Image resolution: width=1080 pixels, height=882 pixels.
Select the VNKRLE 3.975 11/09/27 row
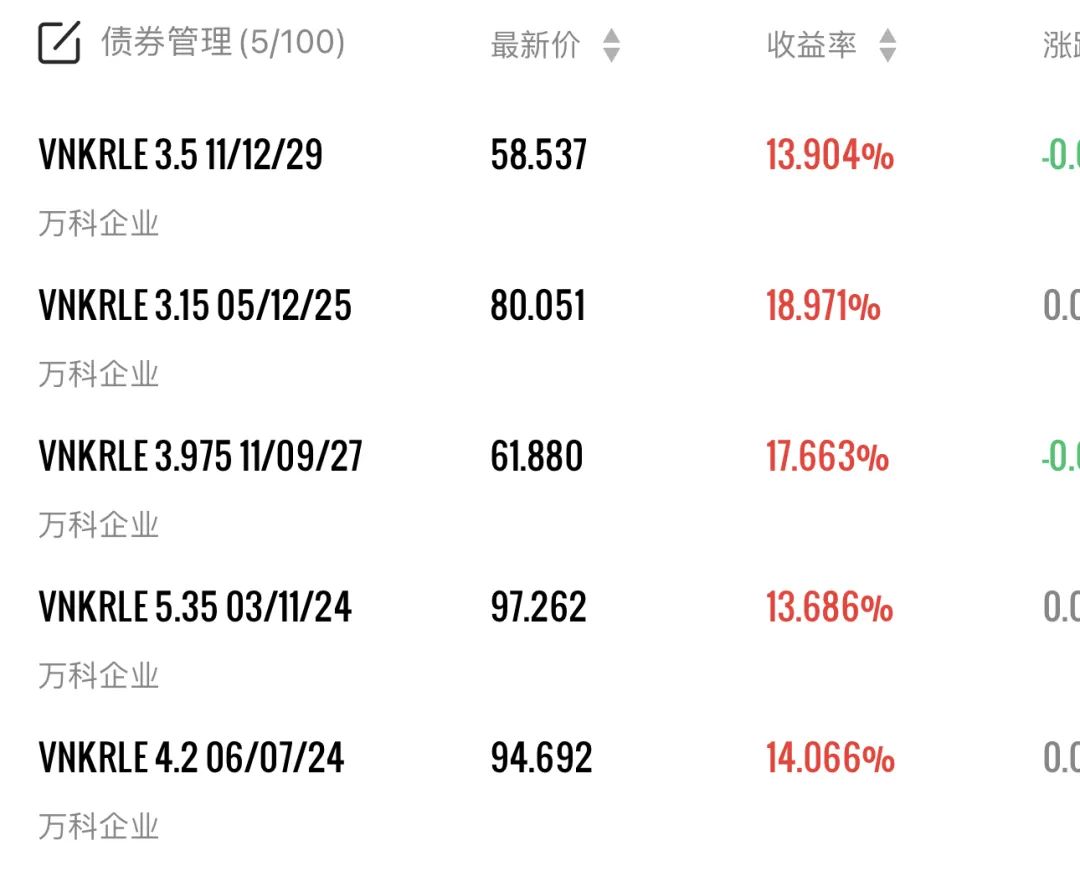[x=201, y=457]
